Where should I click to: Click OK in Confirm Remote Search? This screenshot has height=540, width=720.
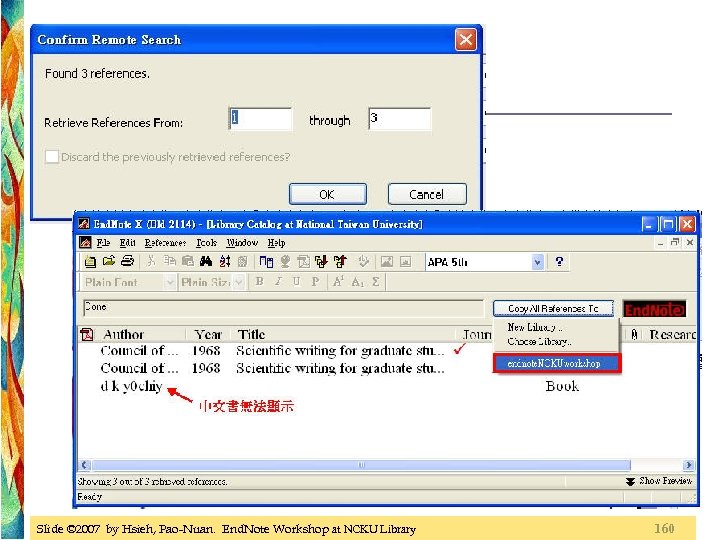pos(327,194)
